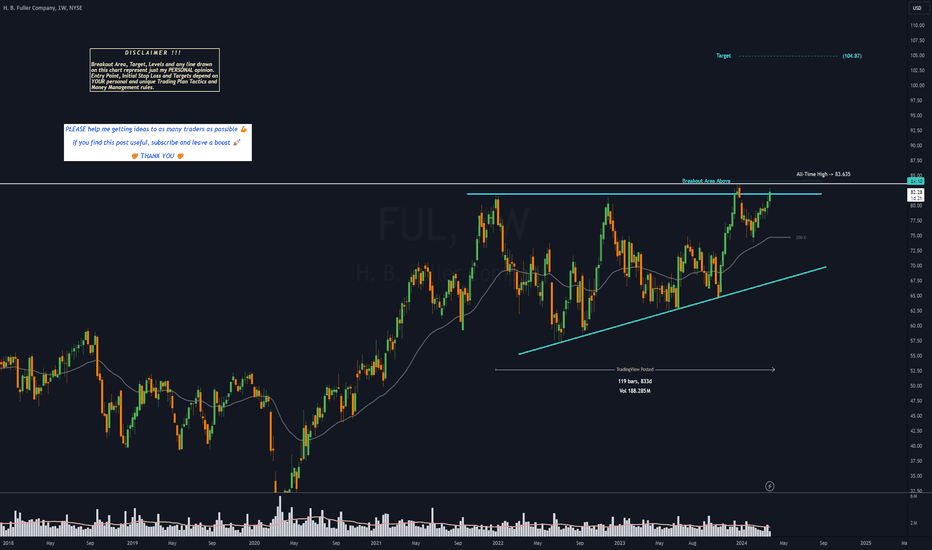Click the 100.00 price axis label

pos(917,86)
